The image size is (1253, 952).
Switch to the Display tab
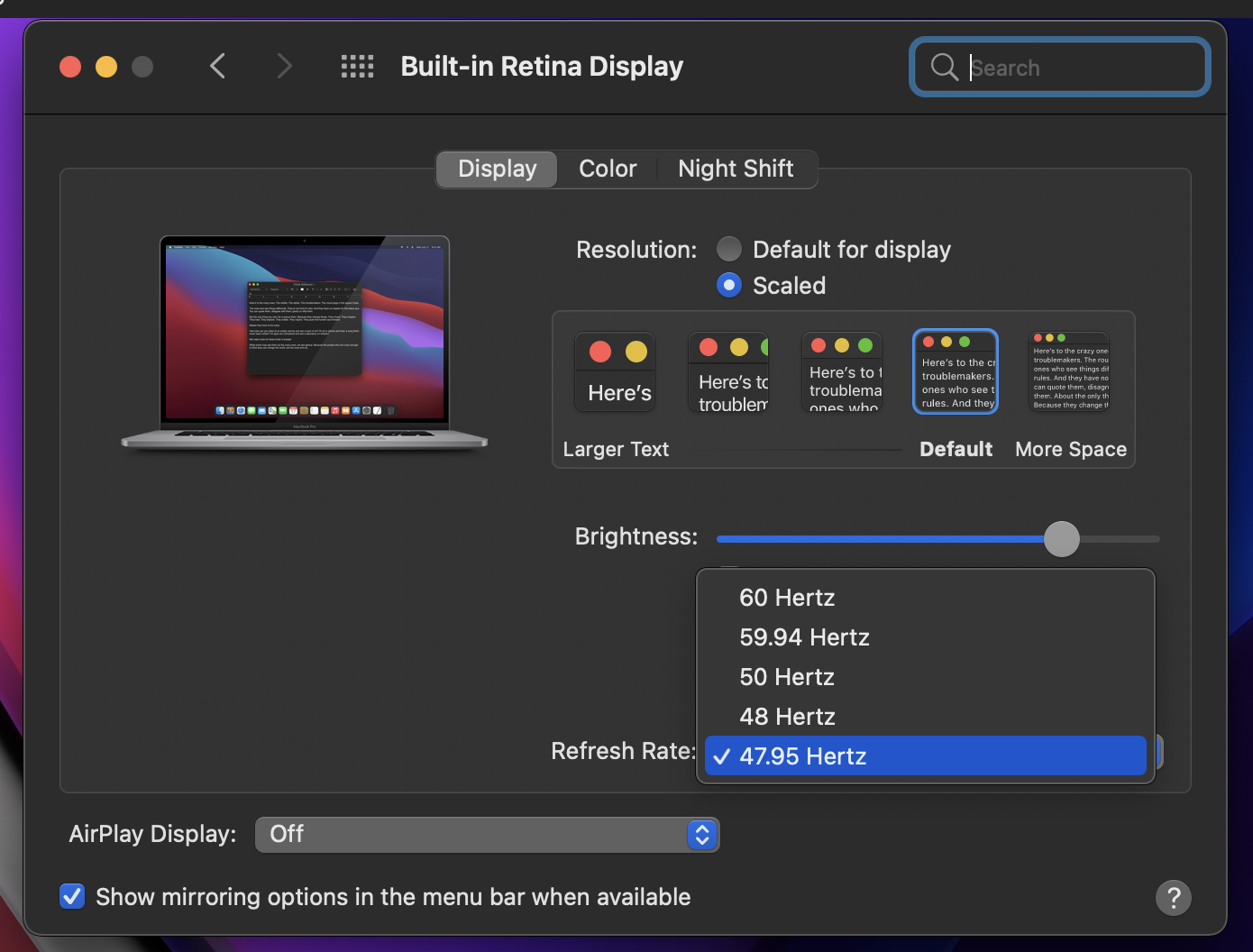497,169
